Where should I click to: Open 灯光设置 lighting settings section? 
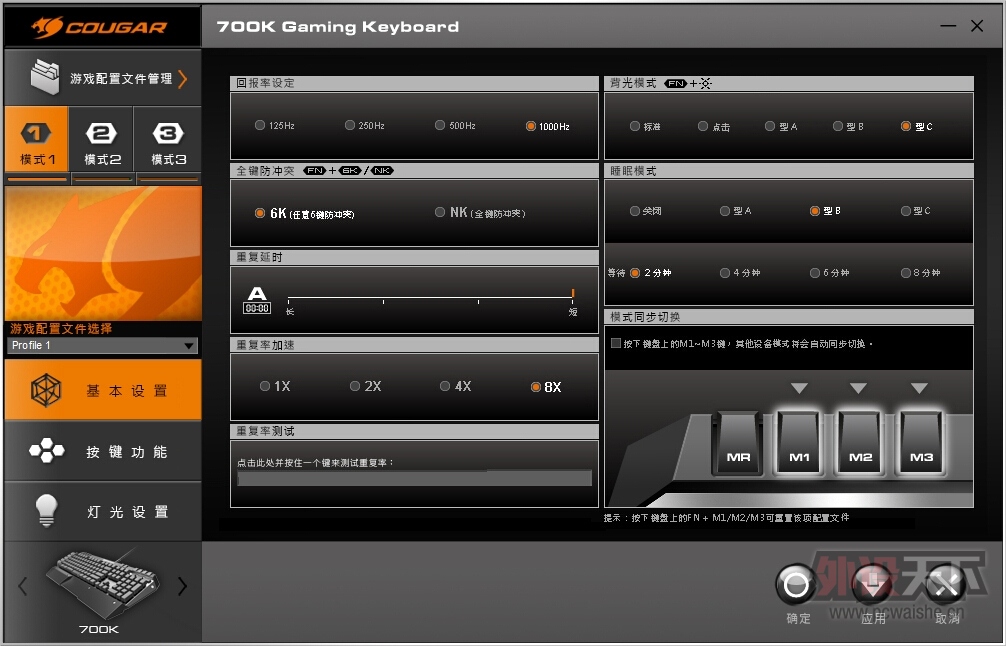(102, 512)
